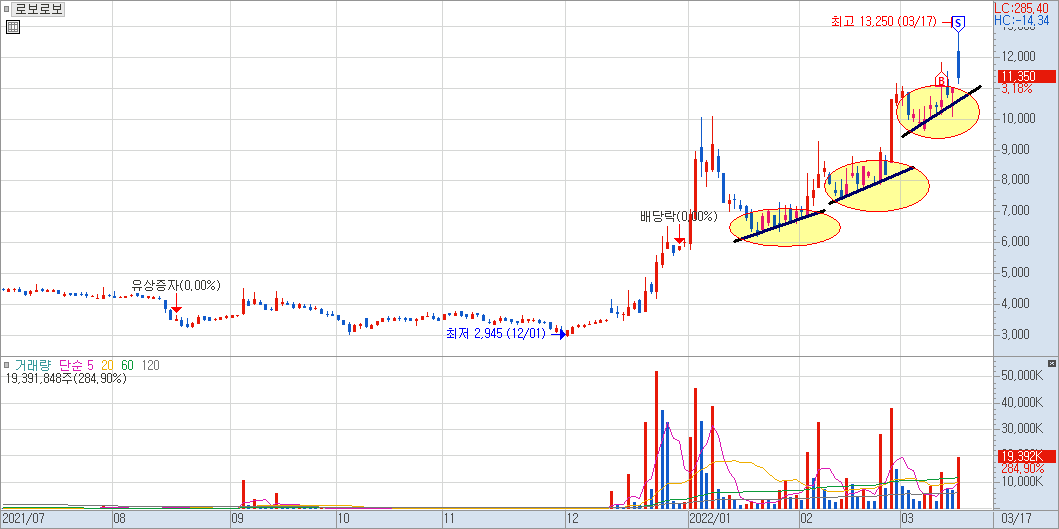
Task: Click the 03/17 end date label
Action: coord(1014,518)
